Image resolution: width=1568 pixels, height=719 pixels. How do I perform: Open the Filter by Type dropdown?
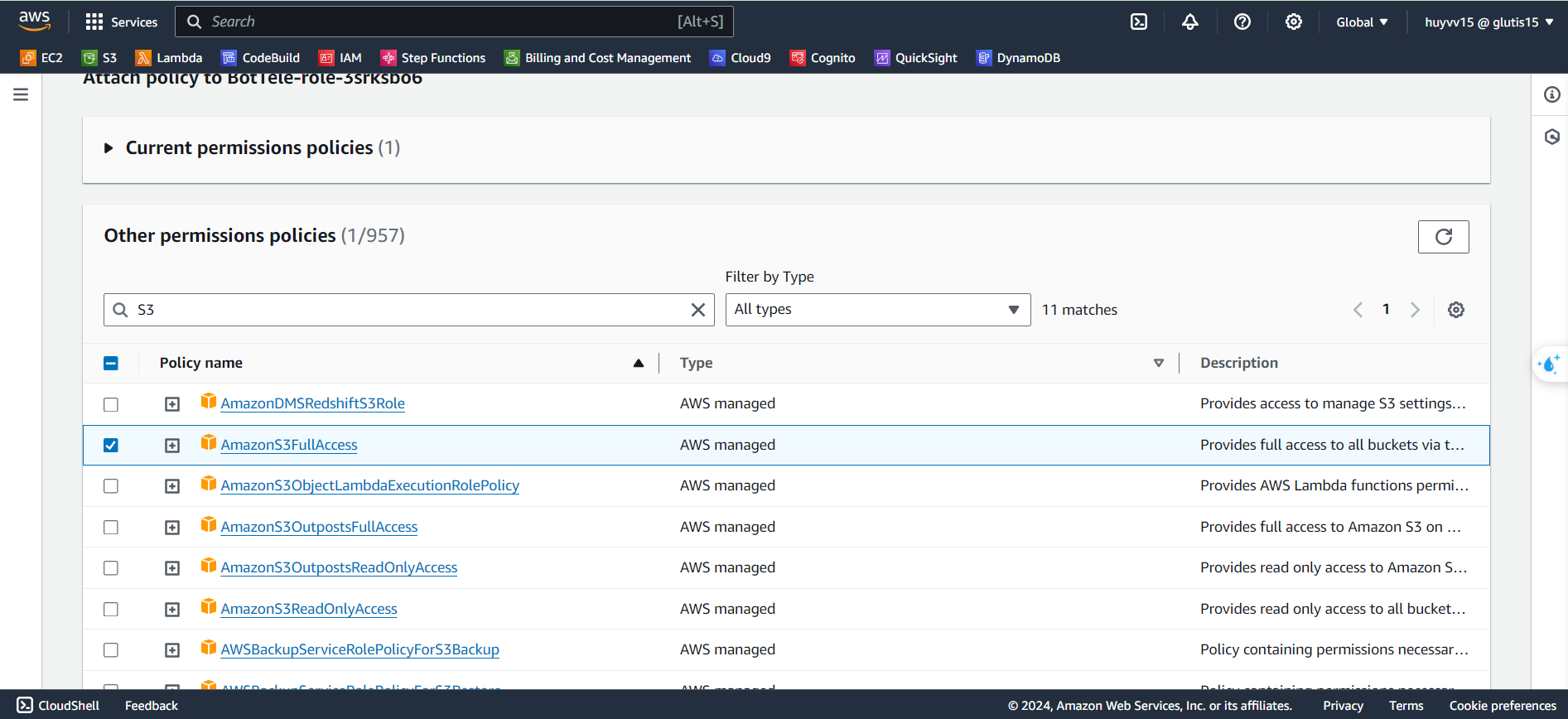coord(878,310)
